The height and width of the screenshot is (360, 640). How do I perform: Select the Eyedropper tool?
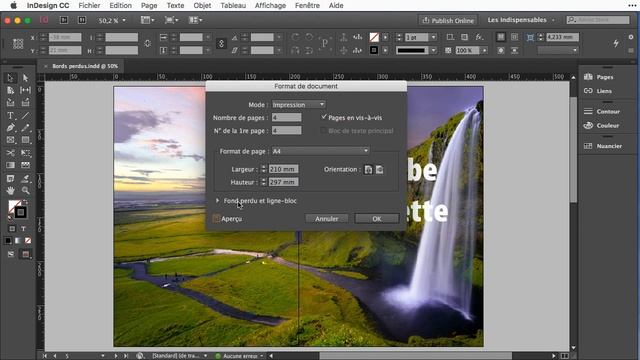pos(25,178)
